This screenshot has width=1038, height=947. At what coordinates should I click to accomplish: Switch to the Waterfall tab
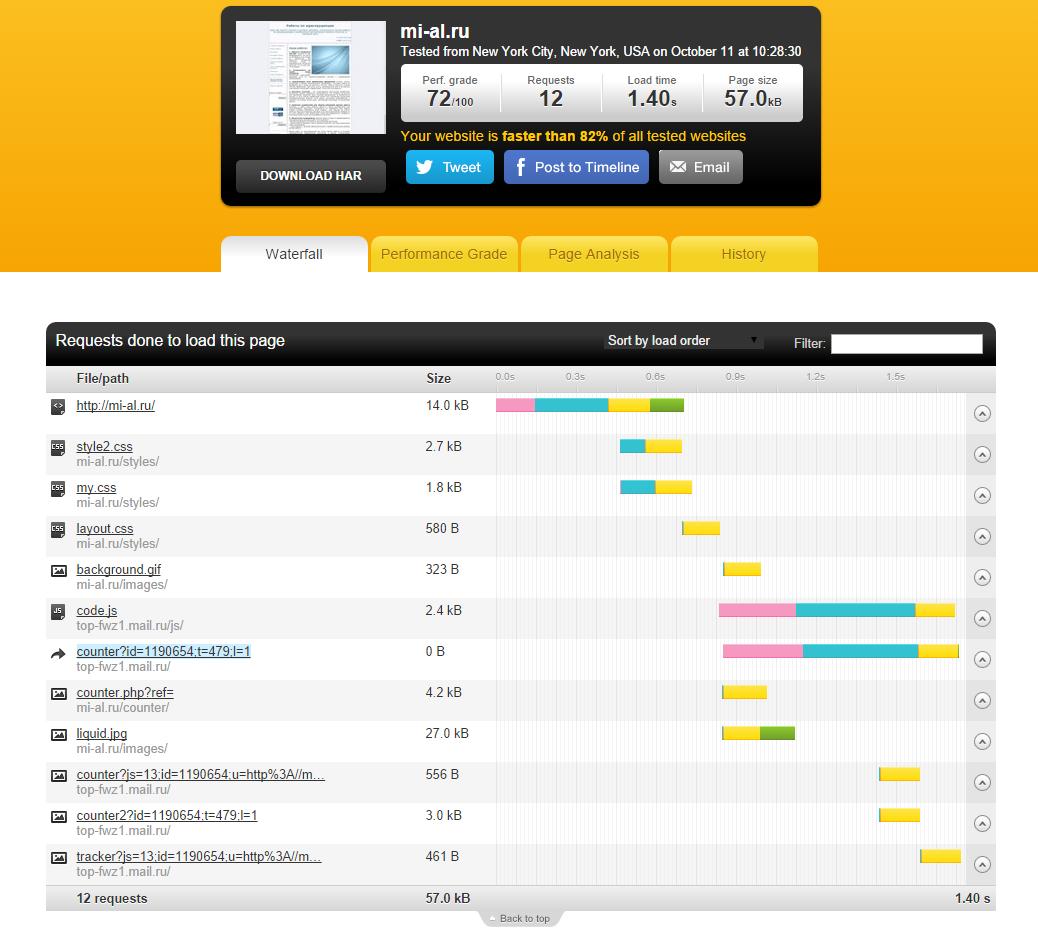coord(294,254)
